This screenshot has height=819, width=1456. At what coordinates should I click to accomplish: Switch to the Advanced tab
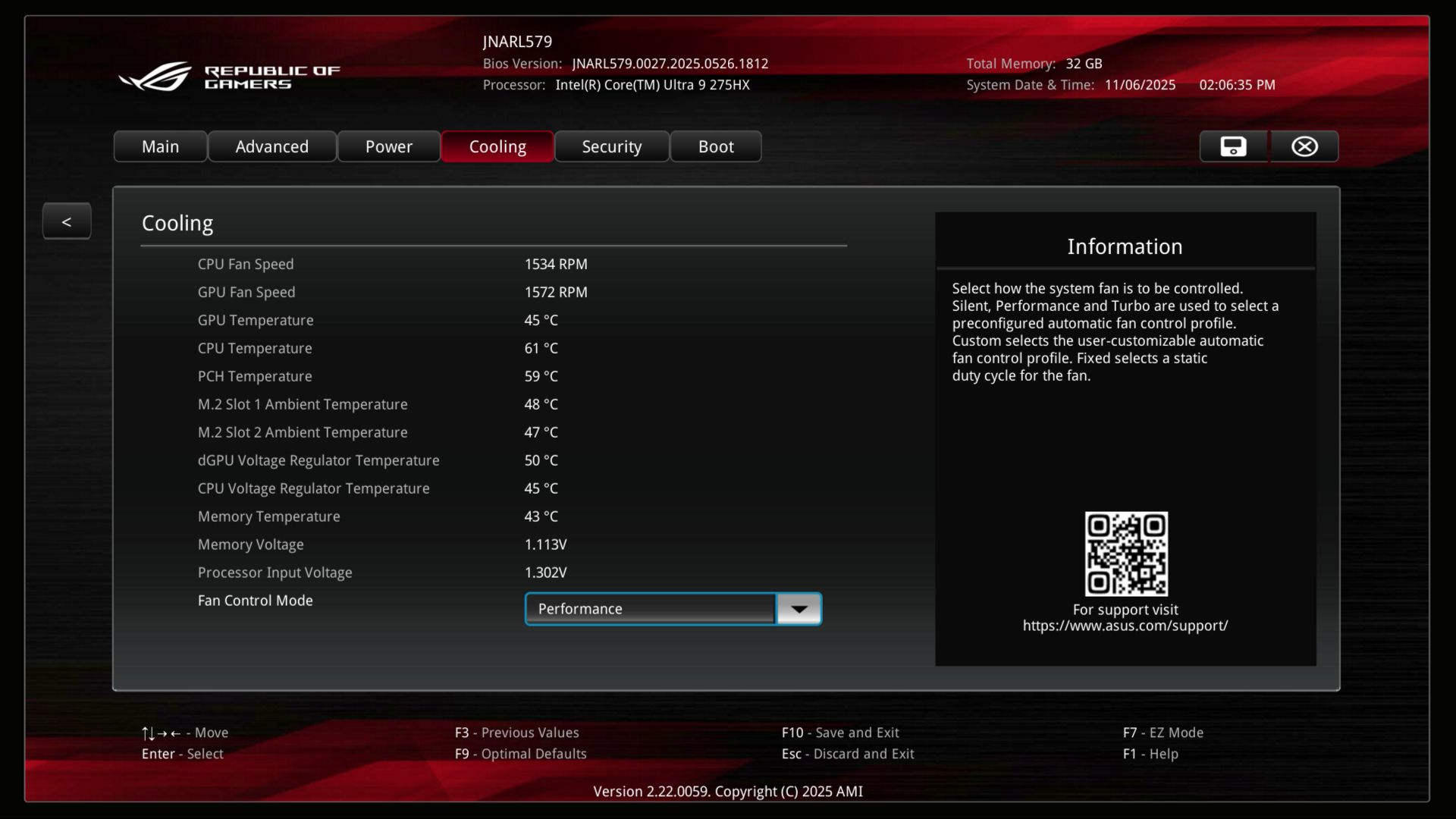pyautogui.click(x=271, y=146)
